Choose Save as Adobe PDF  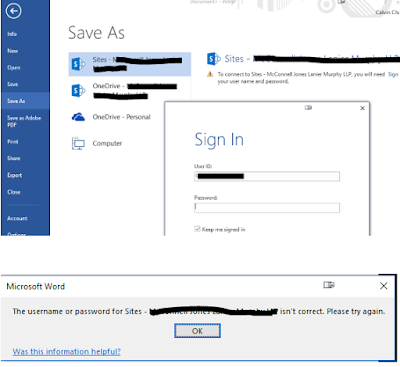24,121
